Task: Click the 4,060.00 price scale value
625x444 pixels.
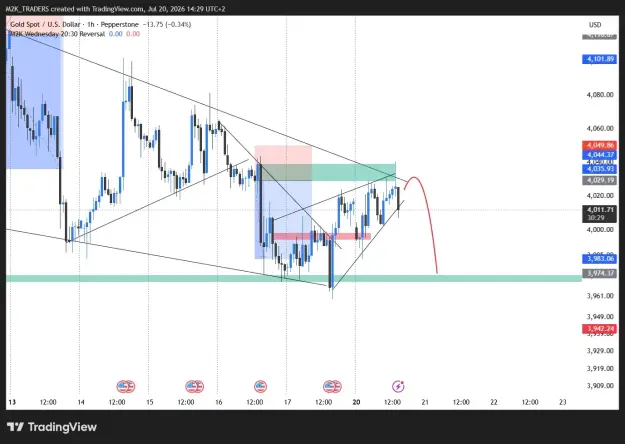Action: pos(600,128)
